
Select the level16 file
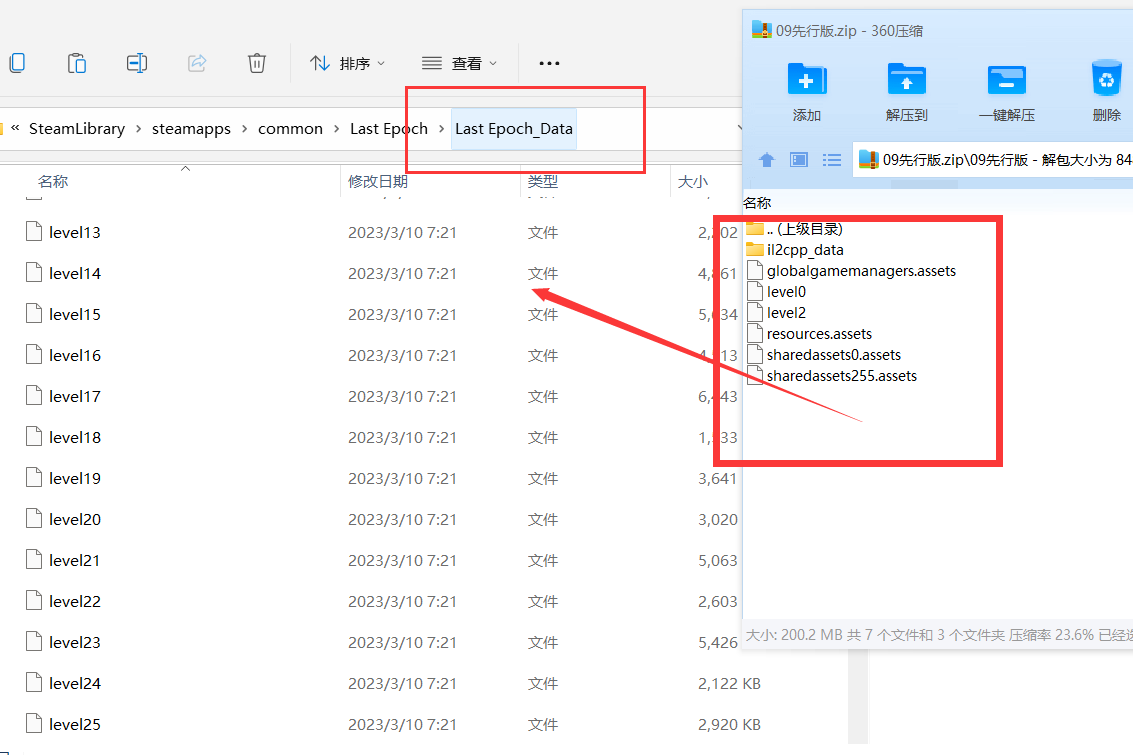pyautogui.click(x=74, y=355)
